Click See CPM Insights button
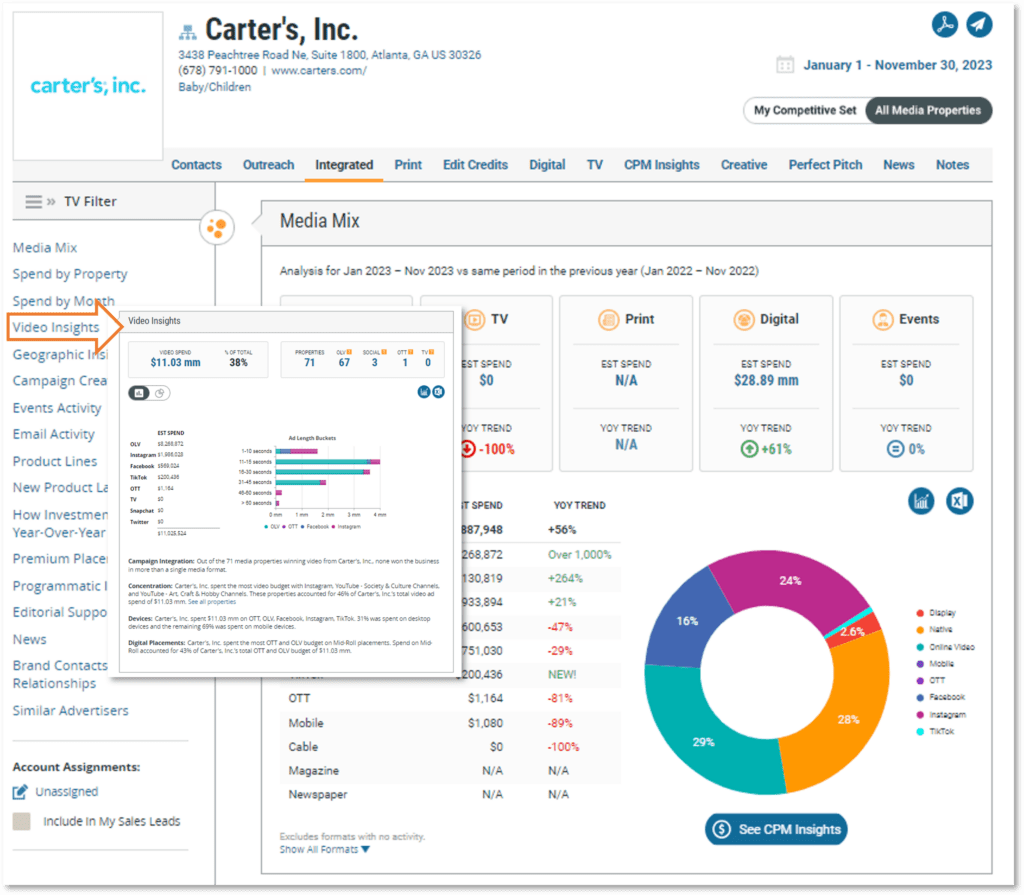This screenshot has width=1024, height=895. [776, 829]
